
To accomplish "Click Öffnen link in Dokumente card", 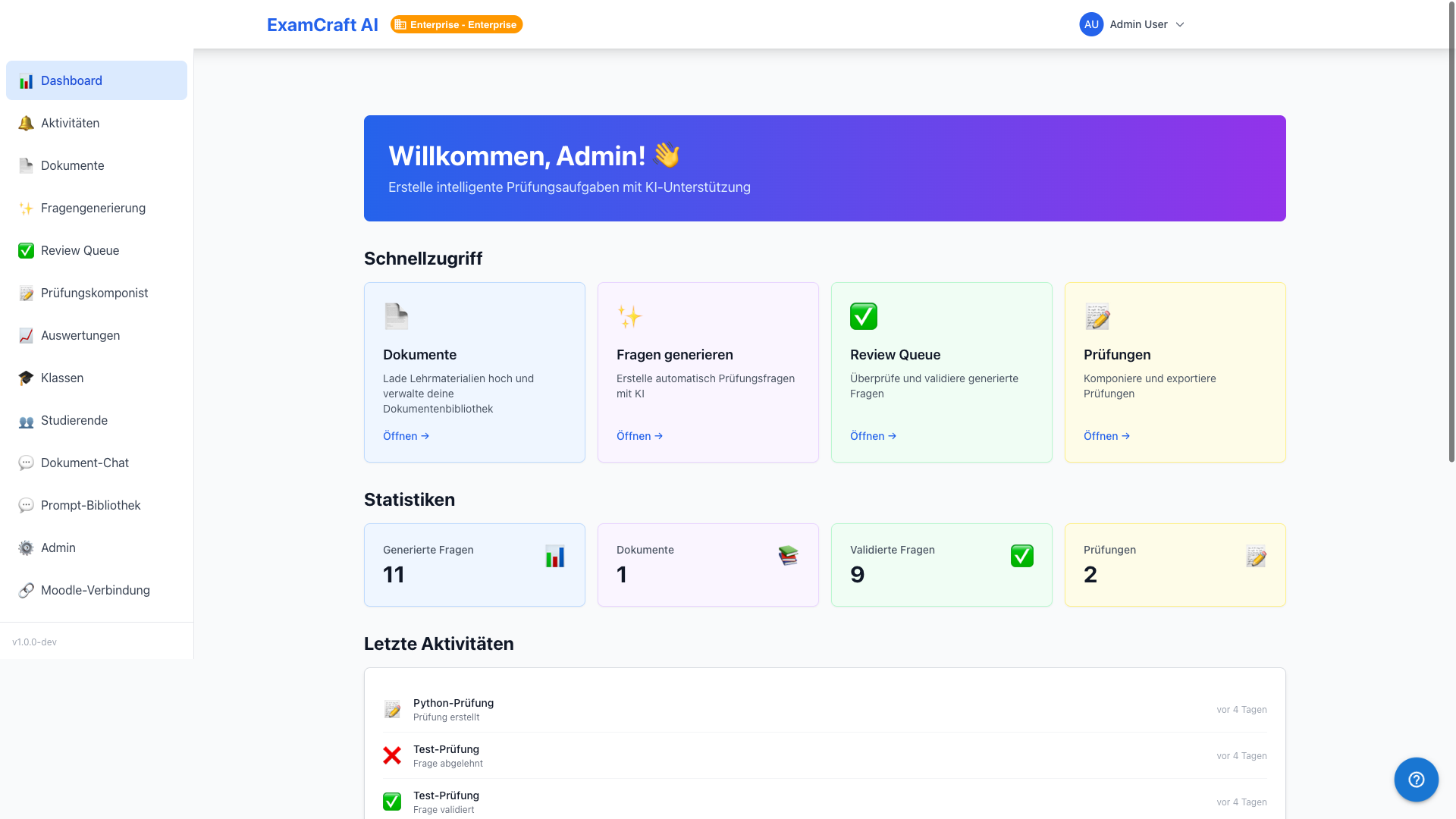I will [x=406, y=436].
